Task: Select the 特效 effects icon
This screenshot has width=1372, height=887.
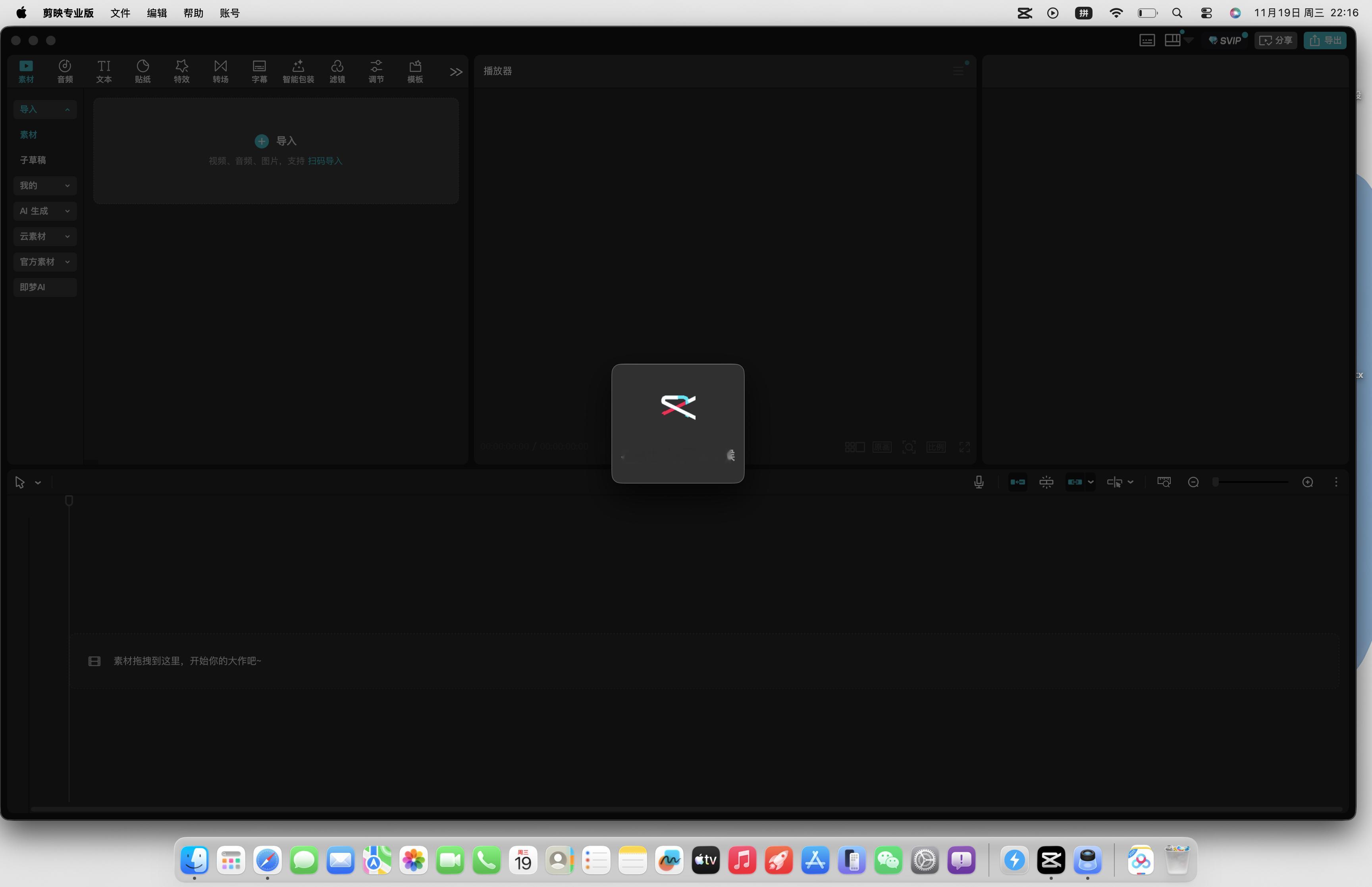Action: tap(181, 71)
